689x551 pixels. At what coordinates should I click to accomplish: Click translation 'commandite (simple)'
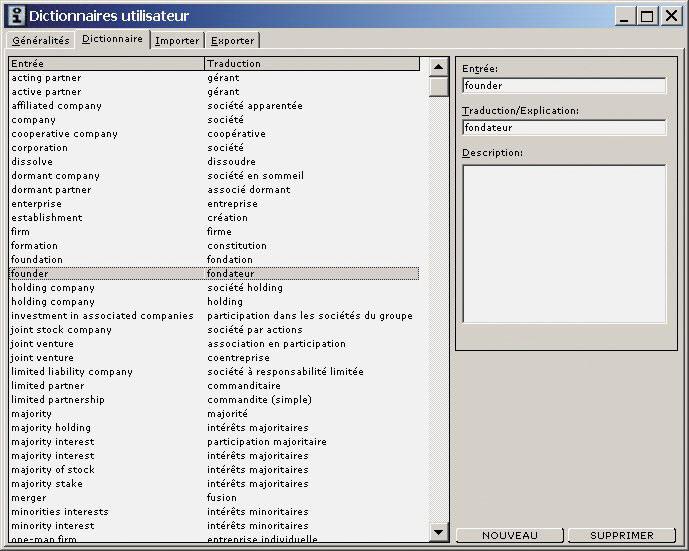click(x=259, y=400)
